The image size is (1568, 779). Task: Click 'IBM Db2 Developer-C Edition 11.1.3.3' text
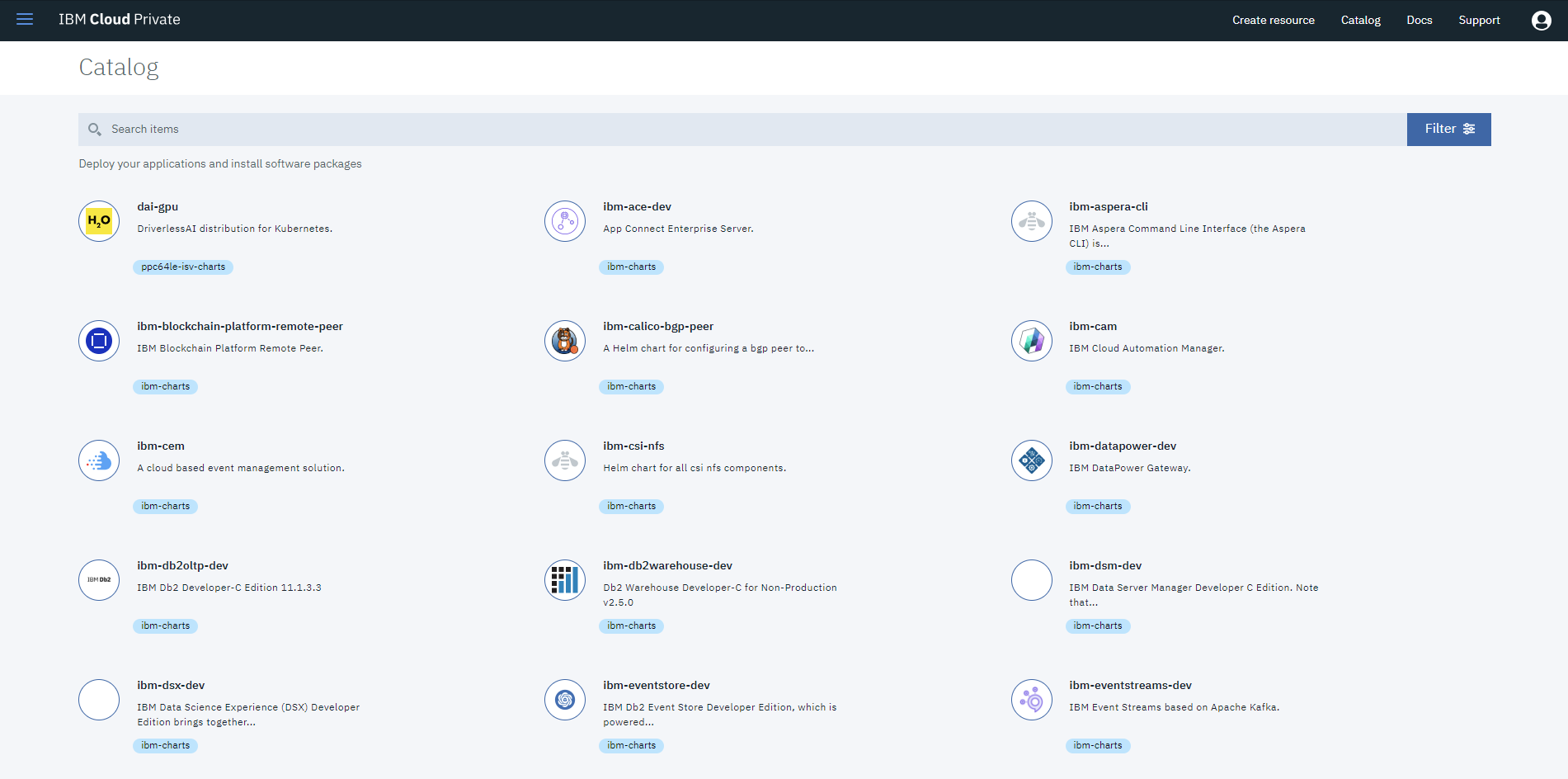[229, 588]
